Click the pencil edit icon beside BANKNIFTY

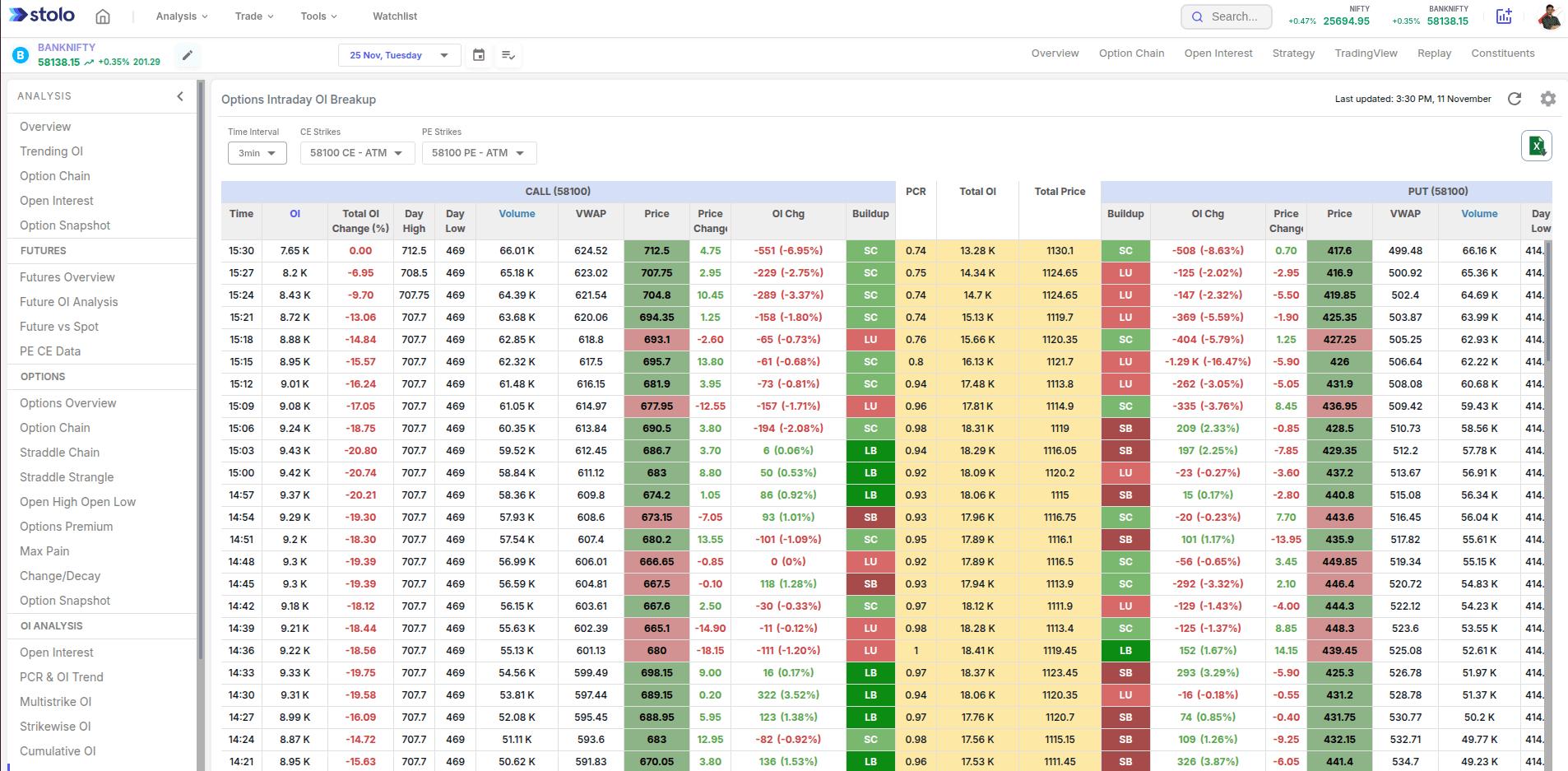[188, 55]
